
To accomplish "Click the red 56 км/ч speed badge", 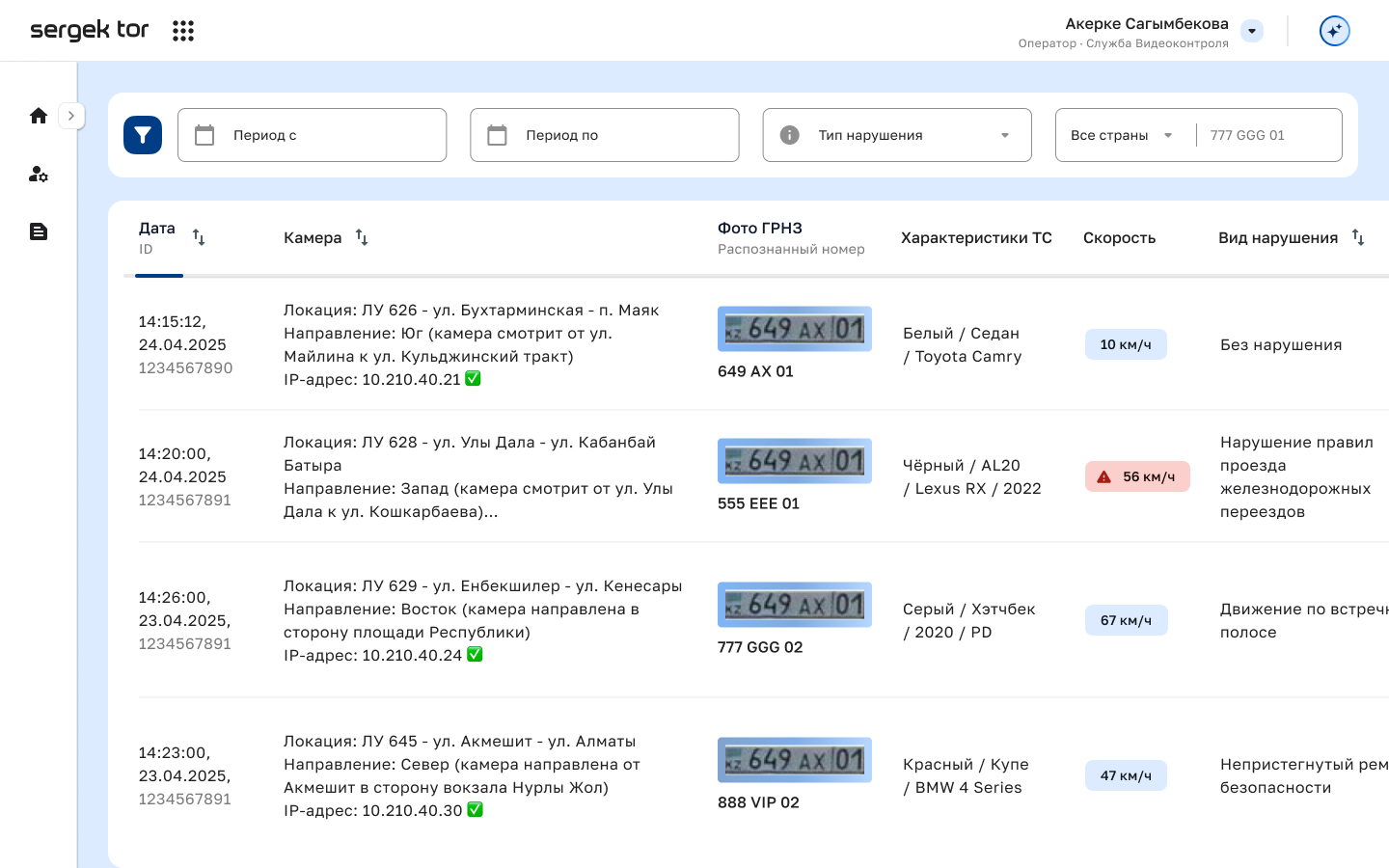I will pos(1137,476).
